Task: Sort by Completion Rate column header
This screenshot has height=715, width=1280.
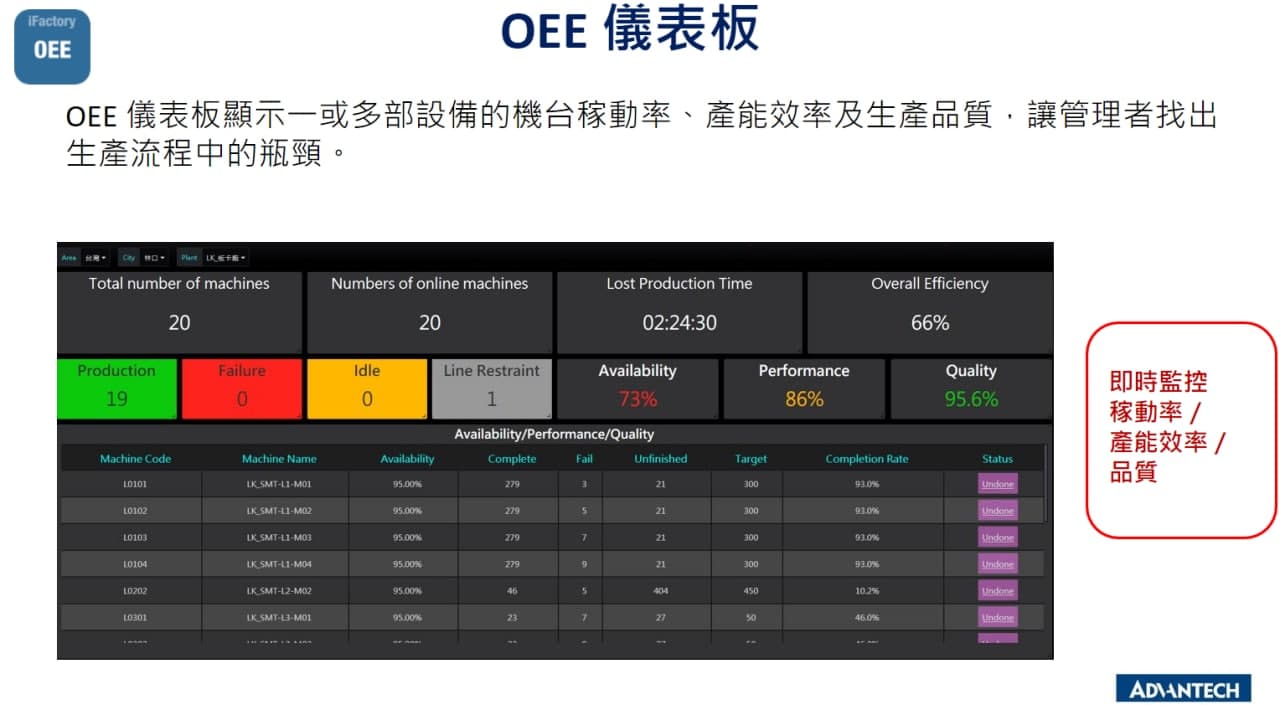Action: pyautogui.click(x=866, y=459)
